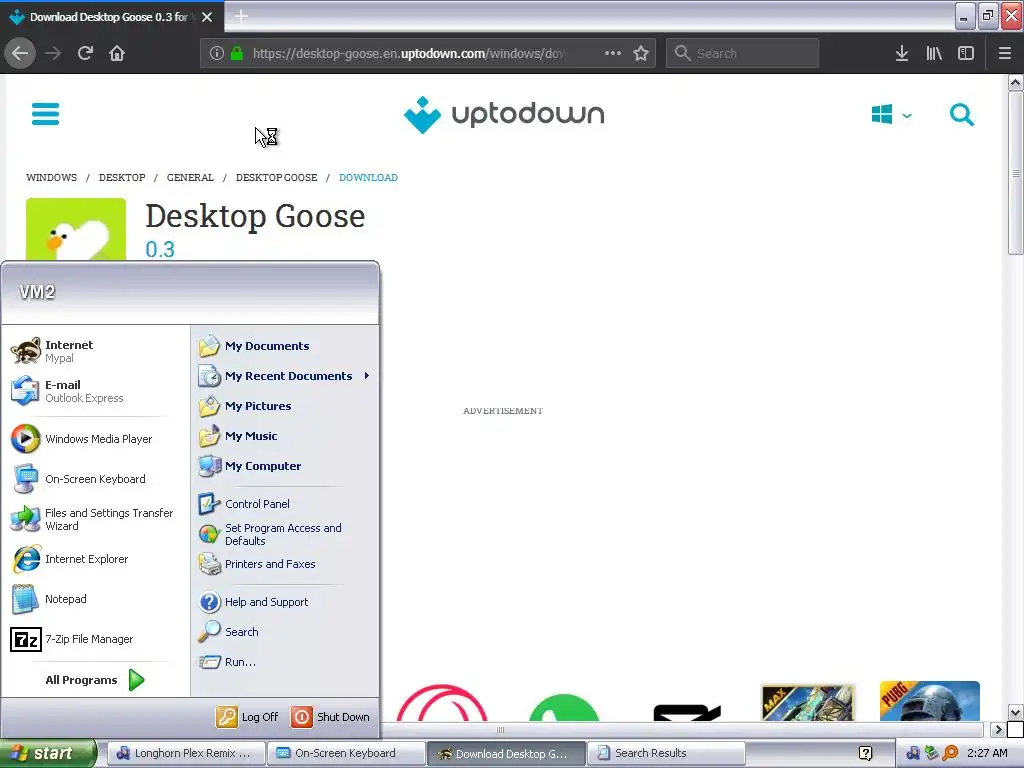The height and width of the screenshot is (768, 1024).
Task: Click the DESKTOP breadcrumb link
Action: click(122, 178)
